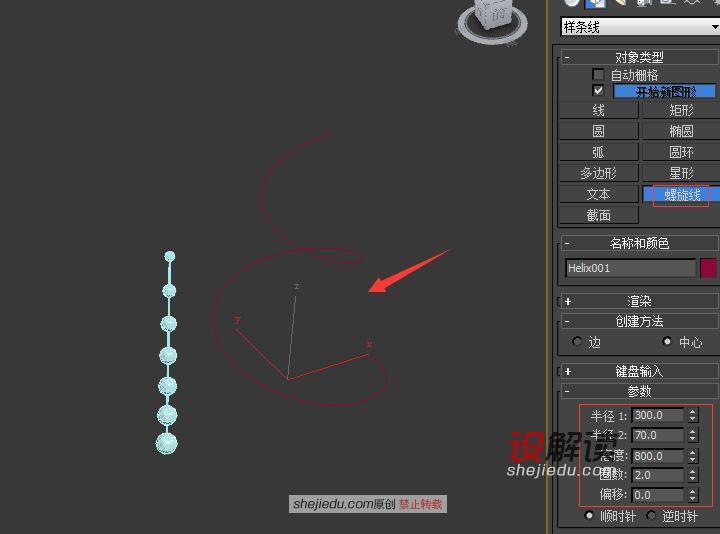Enable the 自动栅格 checkbox
Screen dimensions: 720x534
tap(598, 74)
